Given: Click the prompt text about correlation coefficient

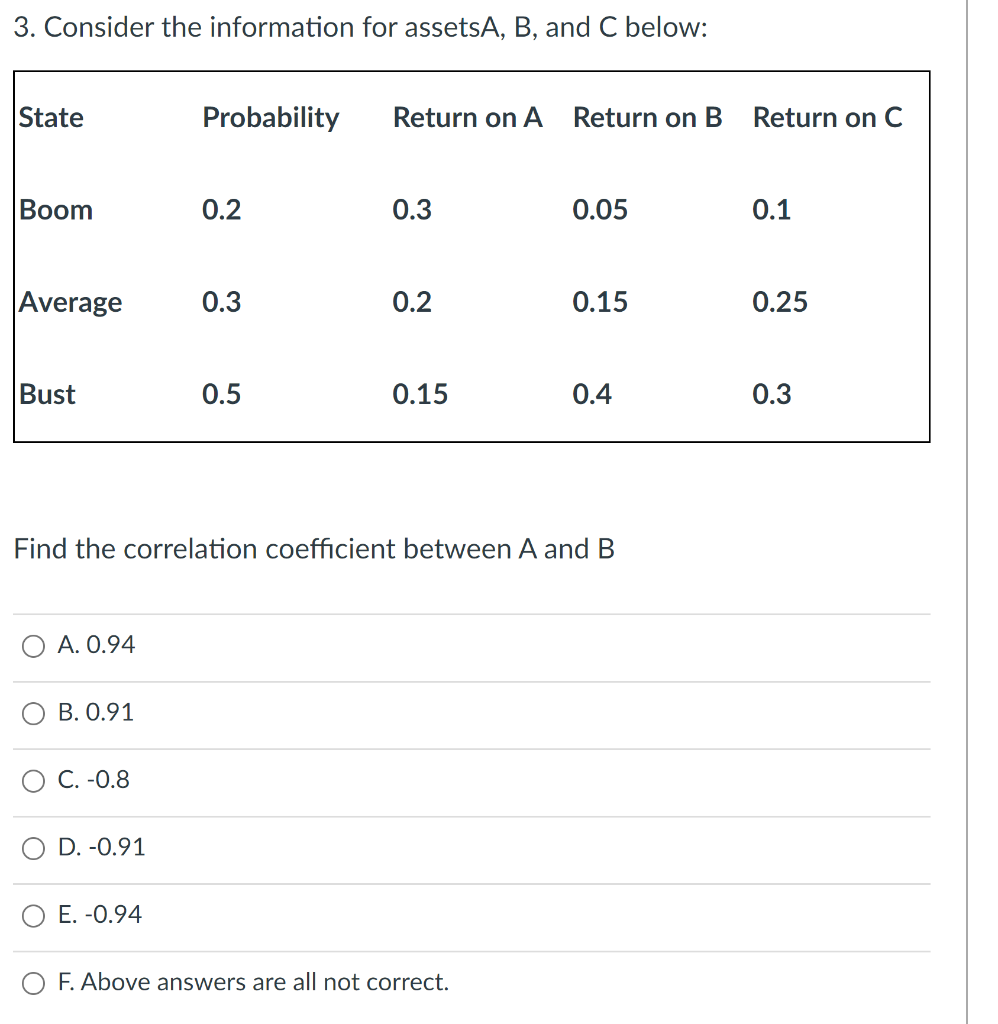Looking at the screenshot, I should click(313, 549).
